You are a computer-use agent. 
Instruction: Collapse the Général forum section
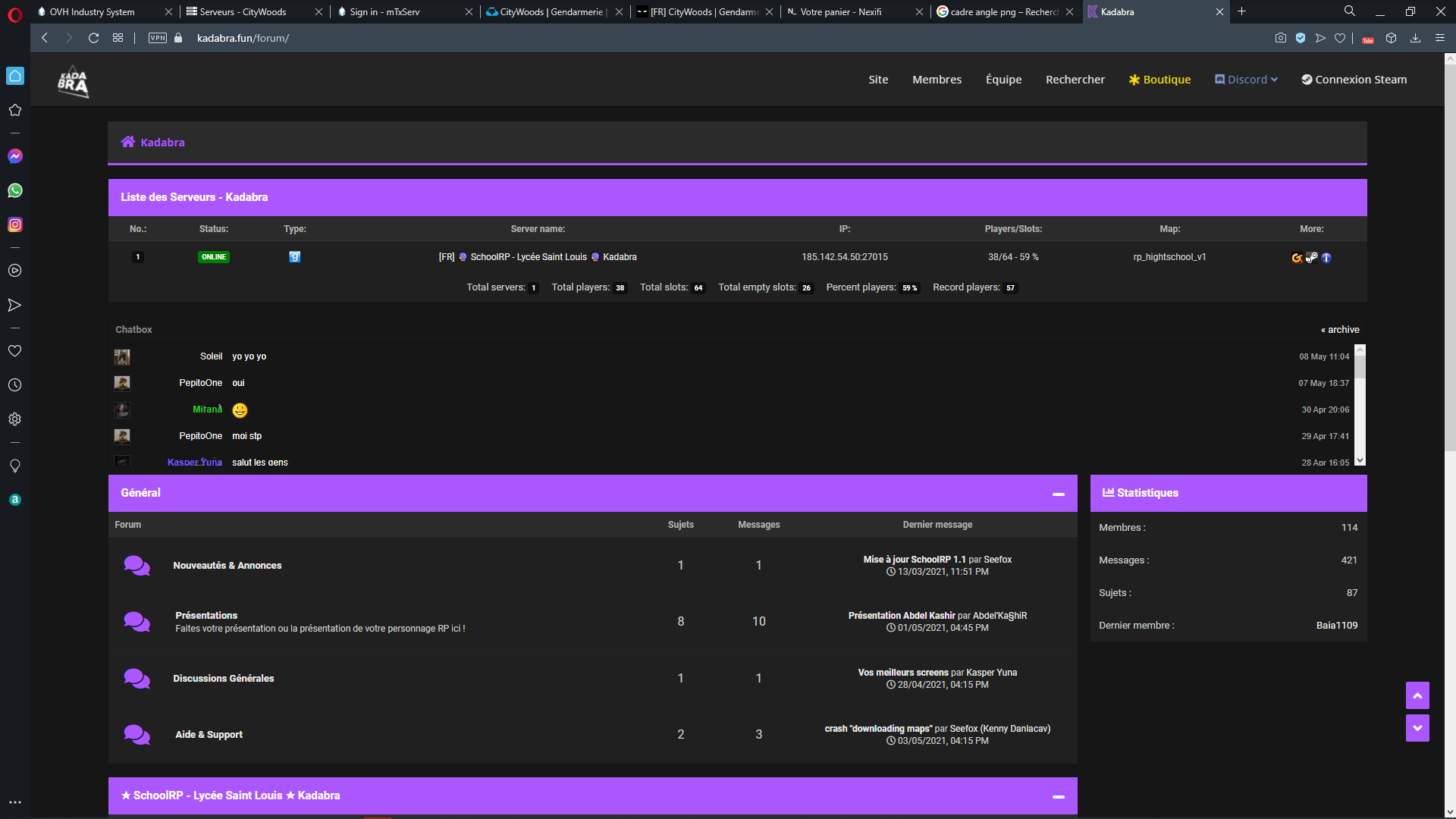pos(1059,494)
